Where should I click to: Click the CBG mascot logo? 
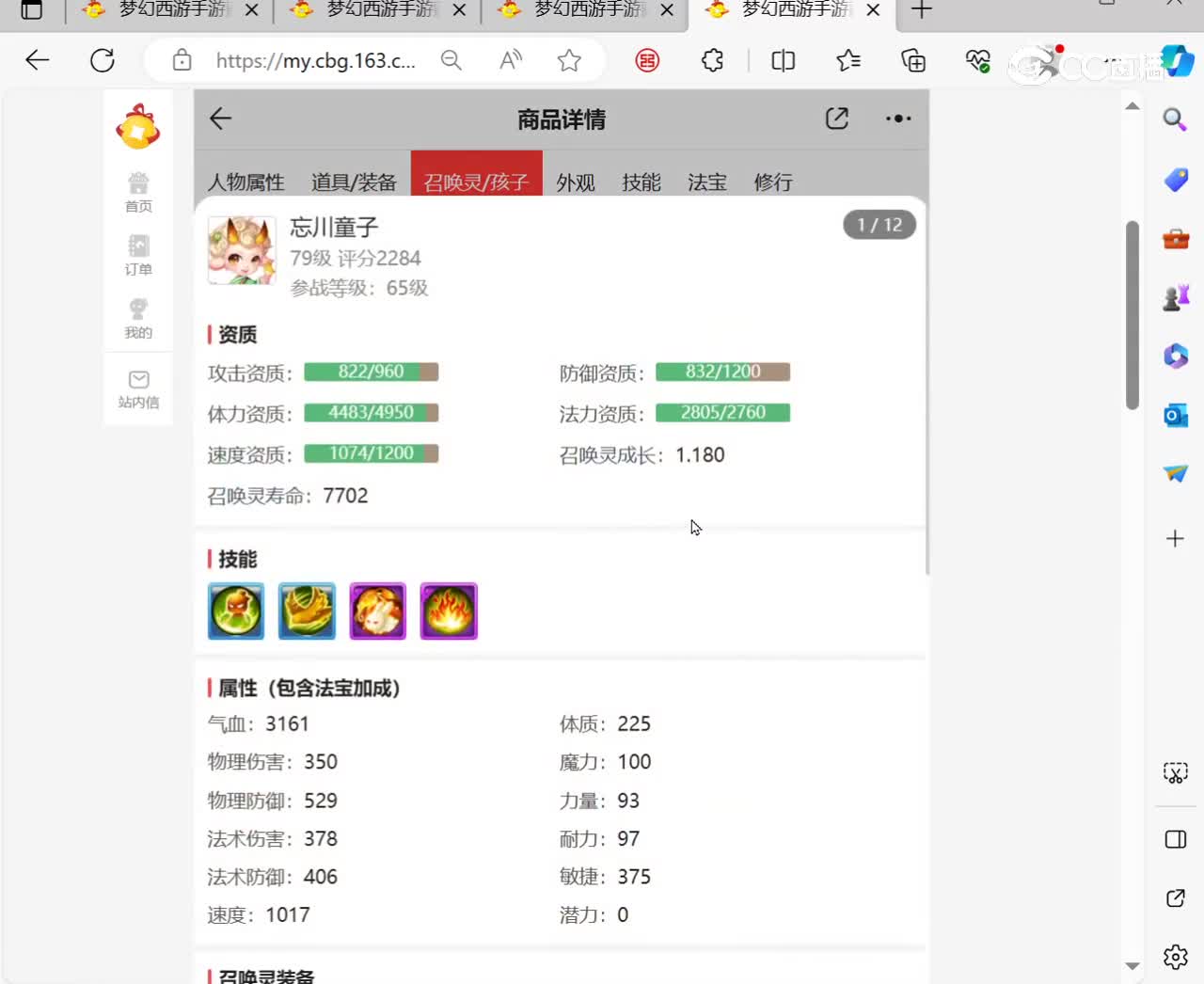pos(138,126)
